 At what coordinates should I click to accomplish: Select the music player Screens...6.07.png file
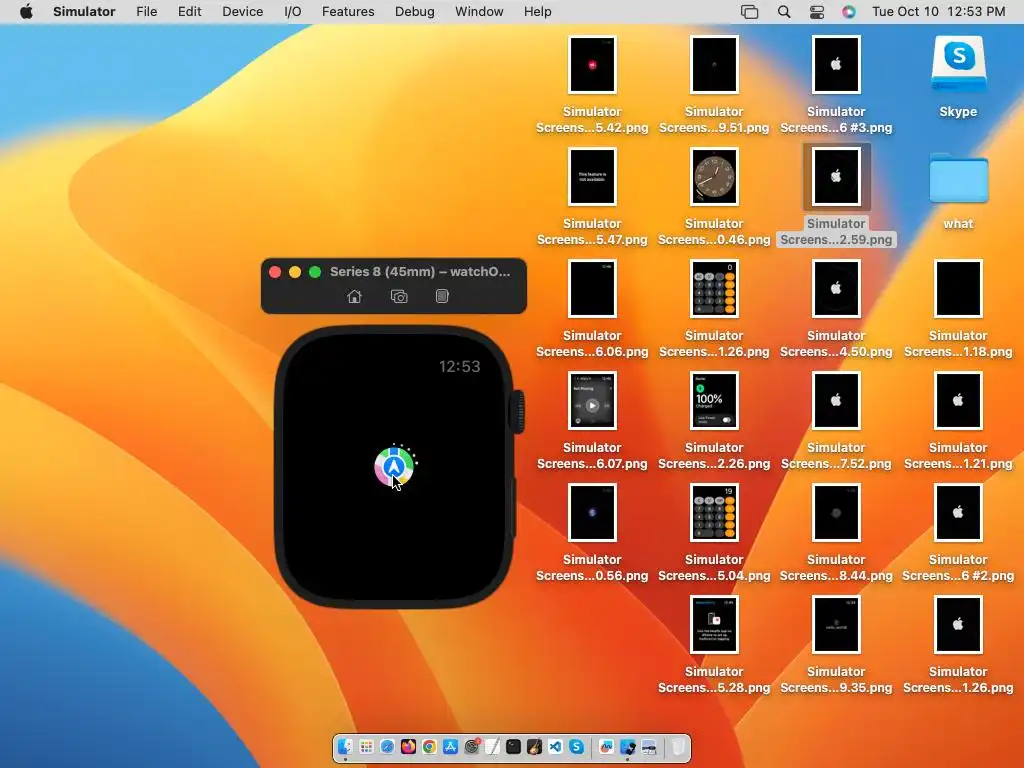click(592, 400)
